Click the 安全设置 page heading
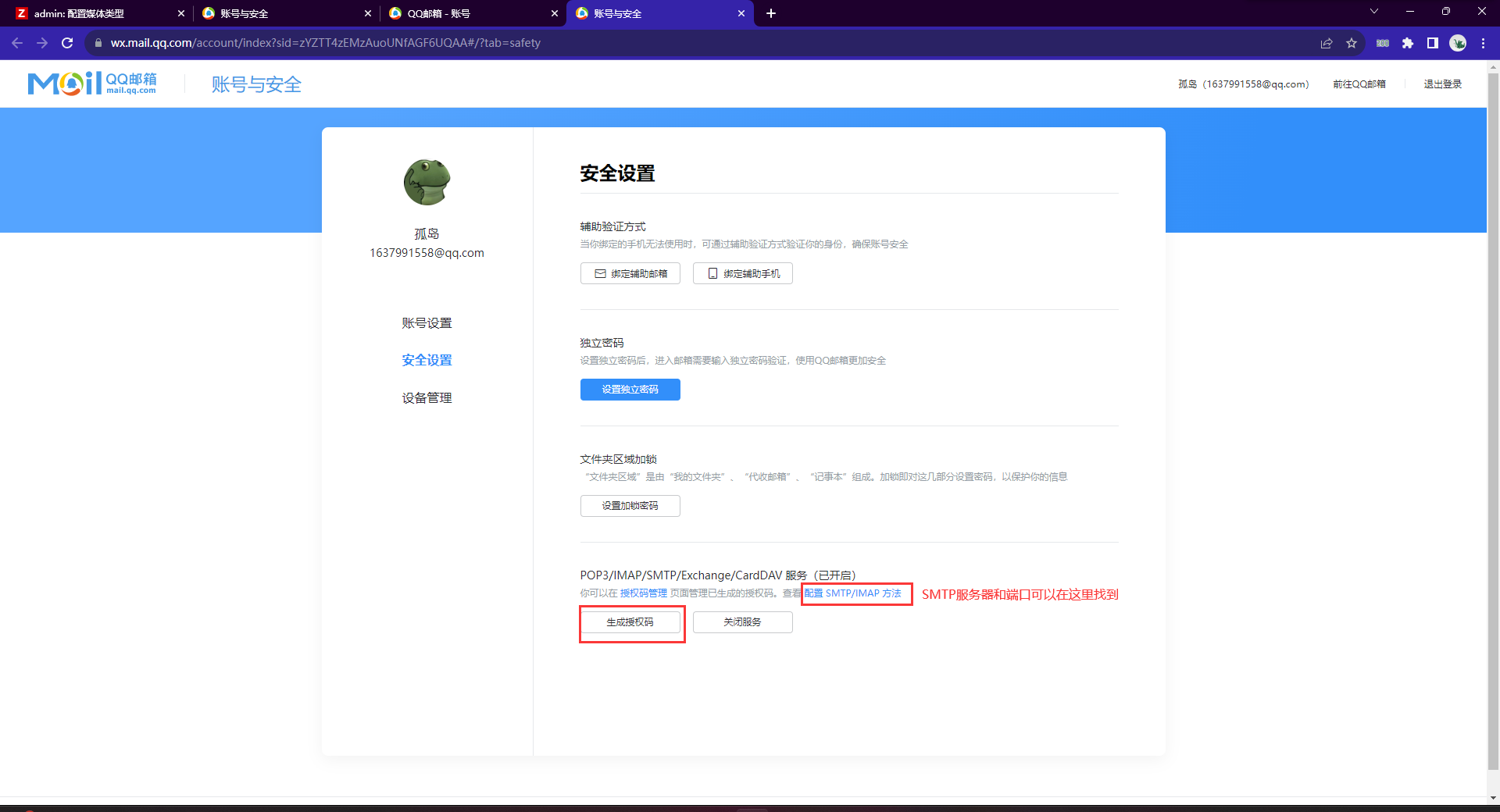Viewport: 1500px width, 812px height. 617,173
